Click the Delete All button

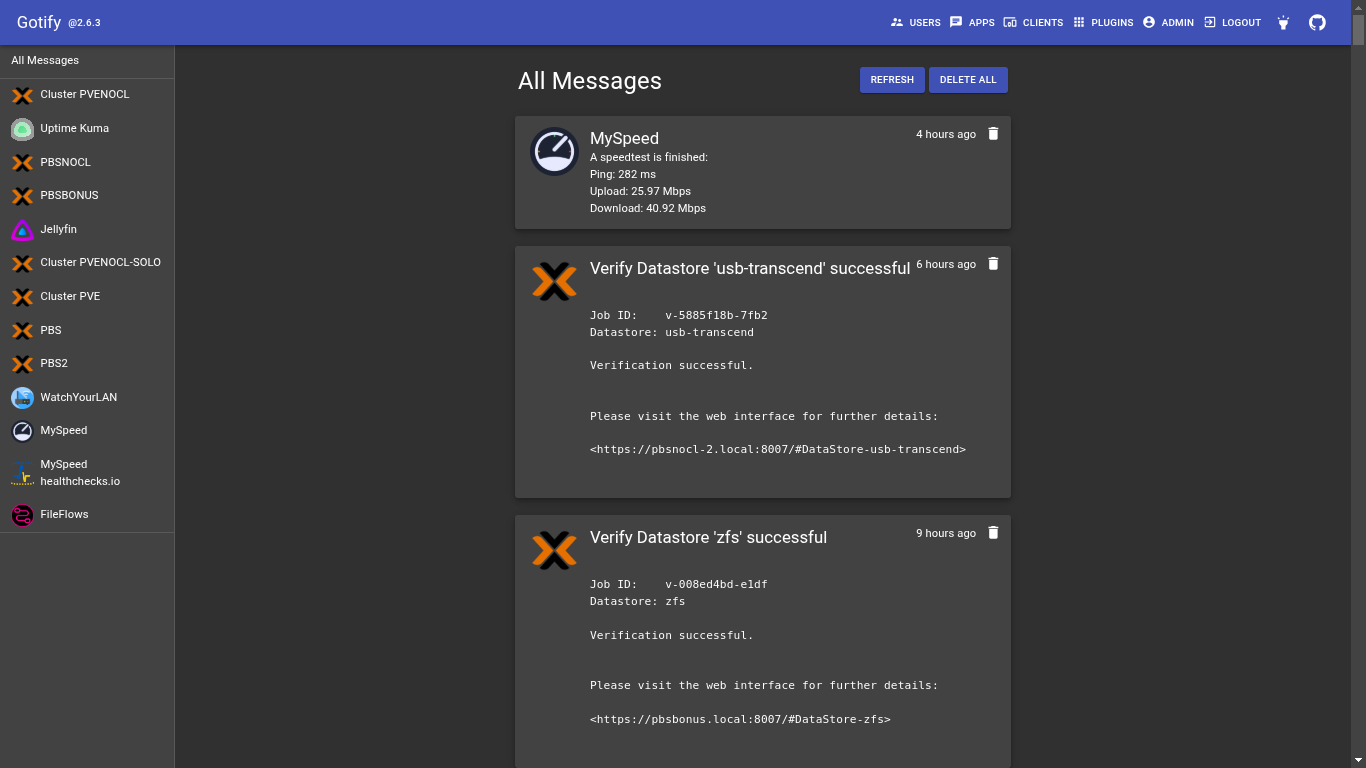click(968, 80)
